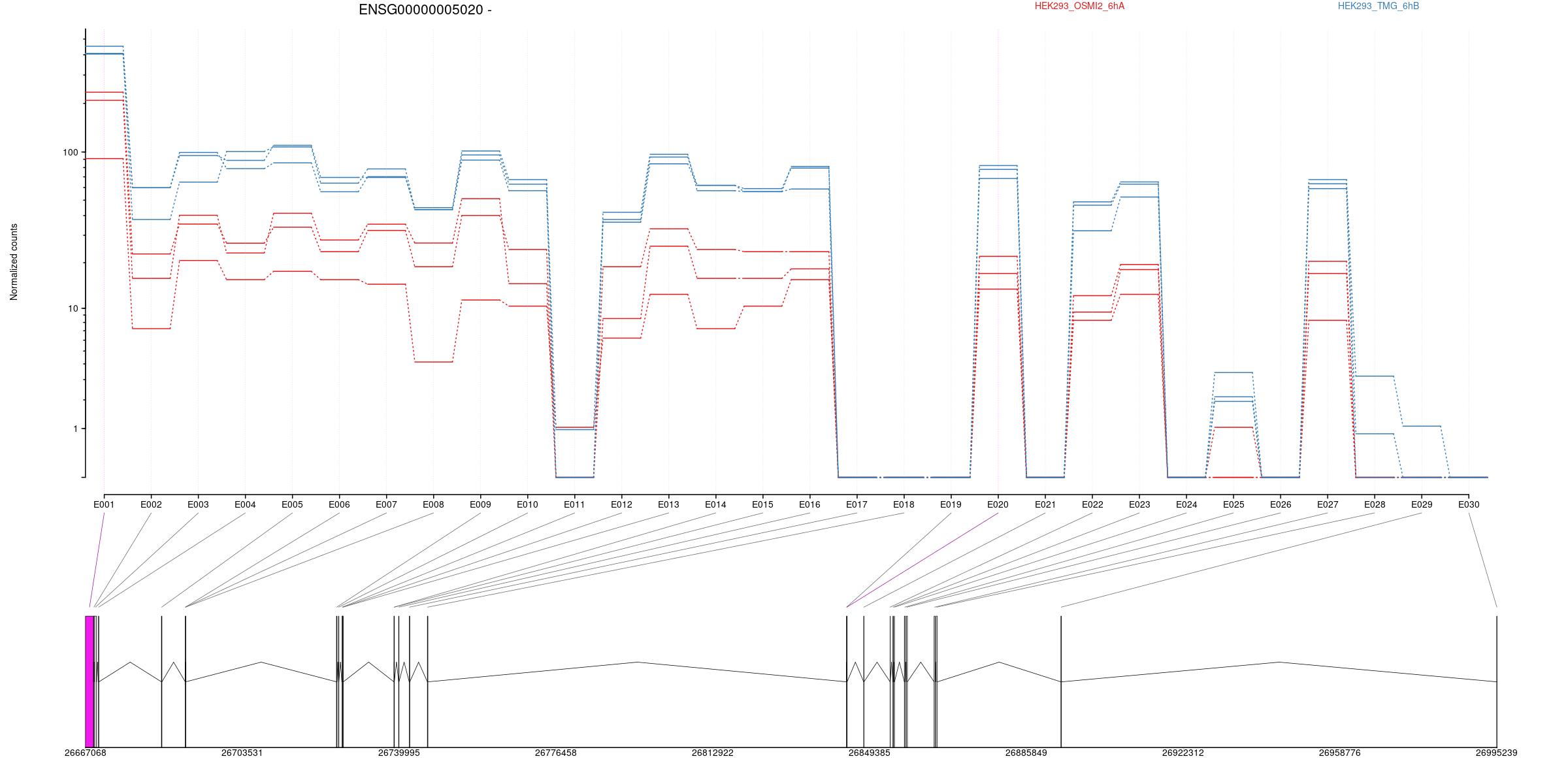
Task: Click y-axis tick value 1
Action: click(74, 429)
